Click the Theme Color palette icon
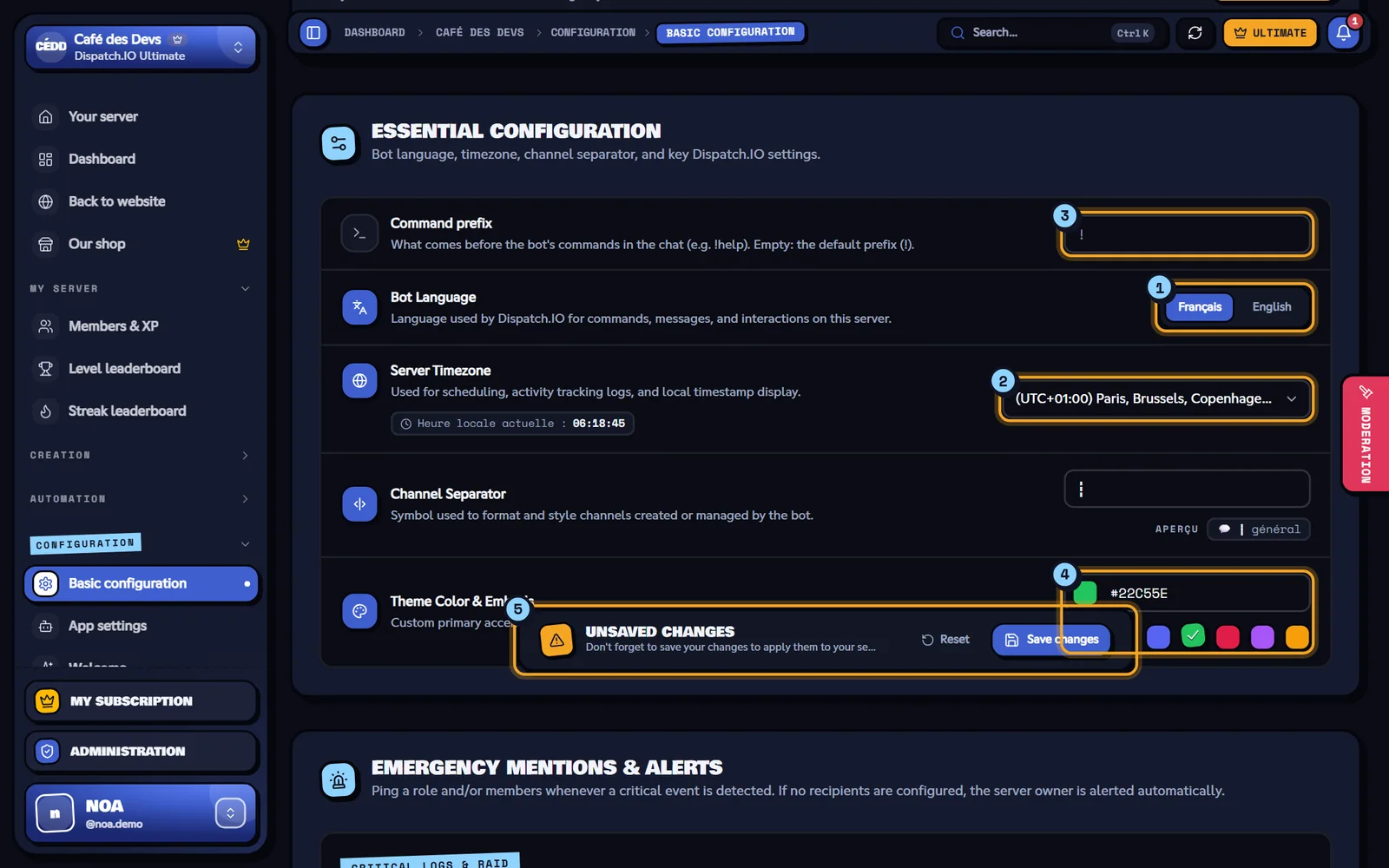1389x868 pixels. pyautogui.click(x=359, y=611)
